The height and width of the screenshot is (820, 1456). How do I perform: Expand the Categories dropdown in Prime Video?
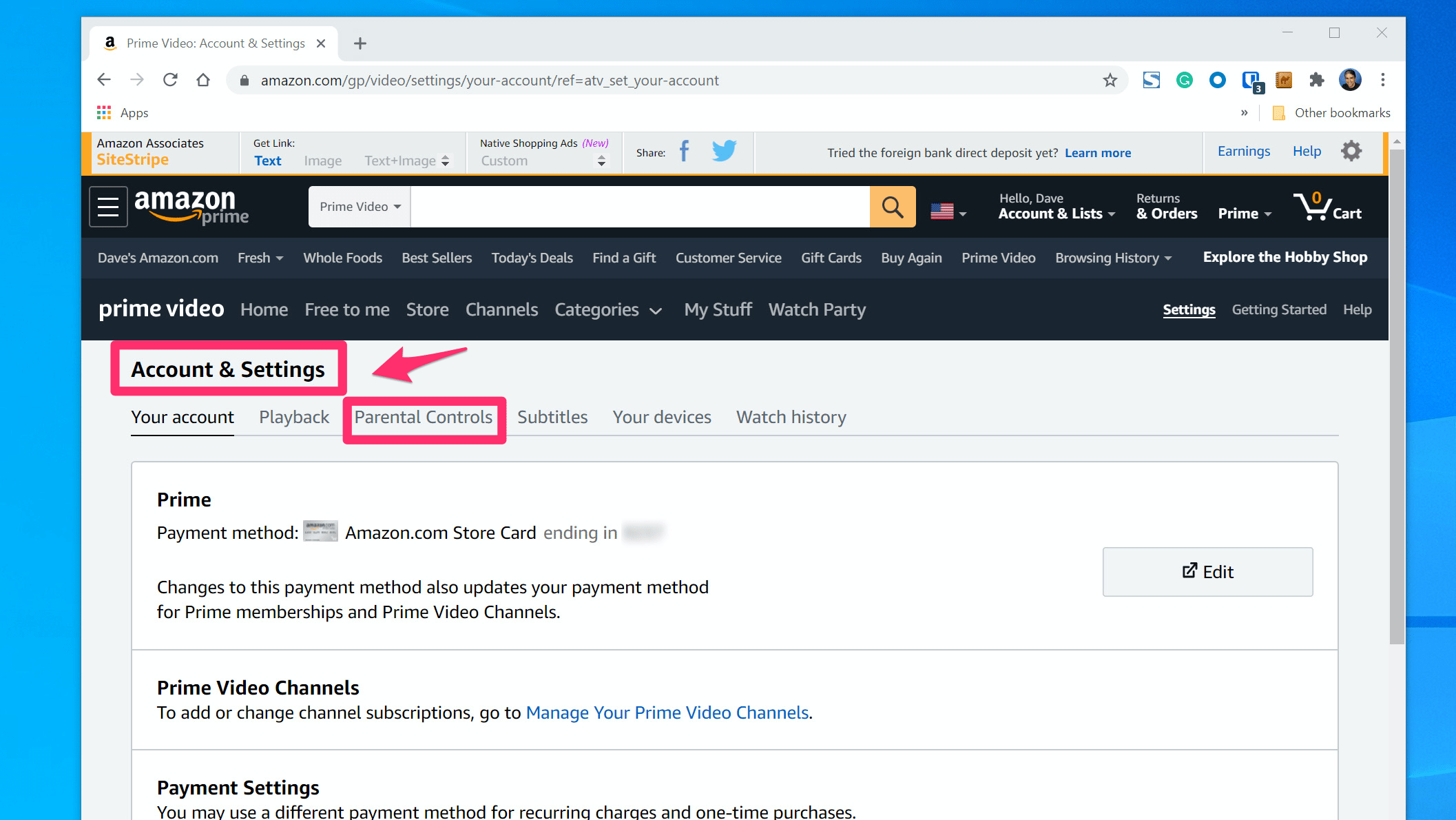[x=607, y=310]
